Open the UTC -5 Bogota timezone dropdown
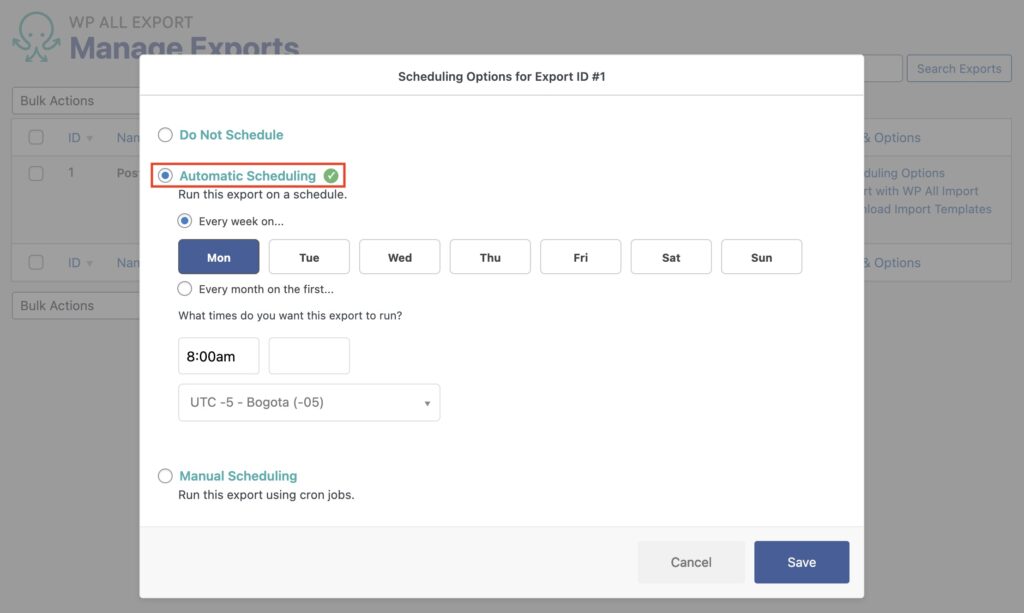The height and width of the screenshot is (613, 1024). pyautogui.click(x=308, y=402)
